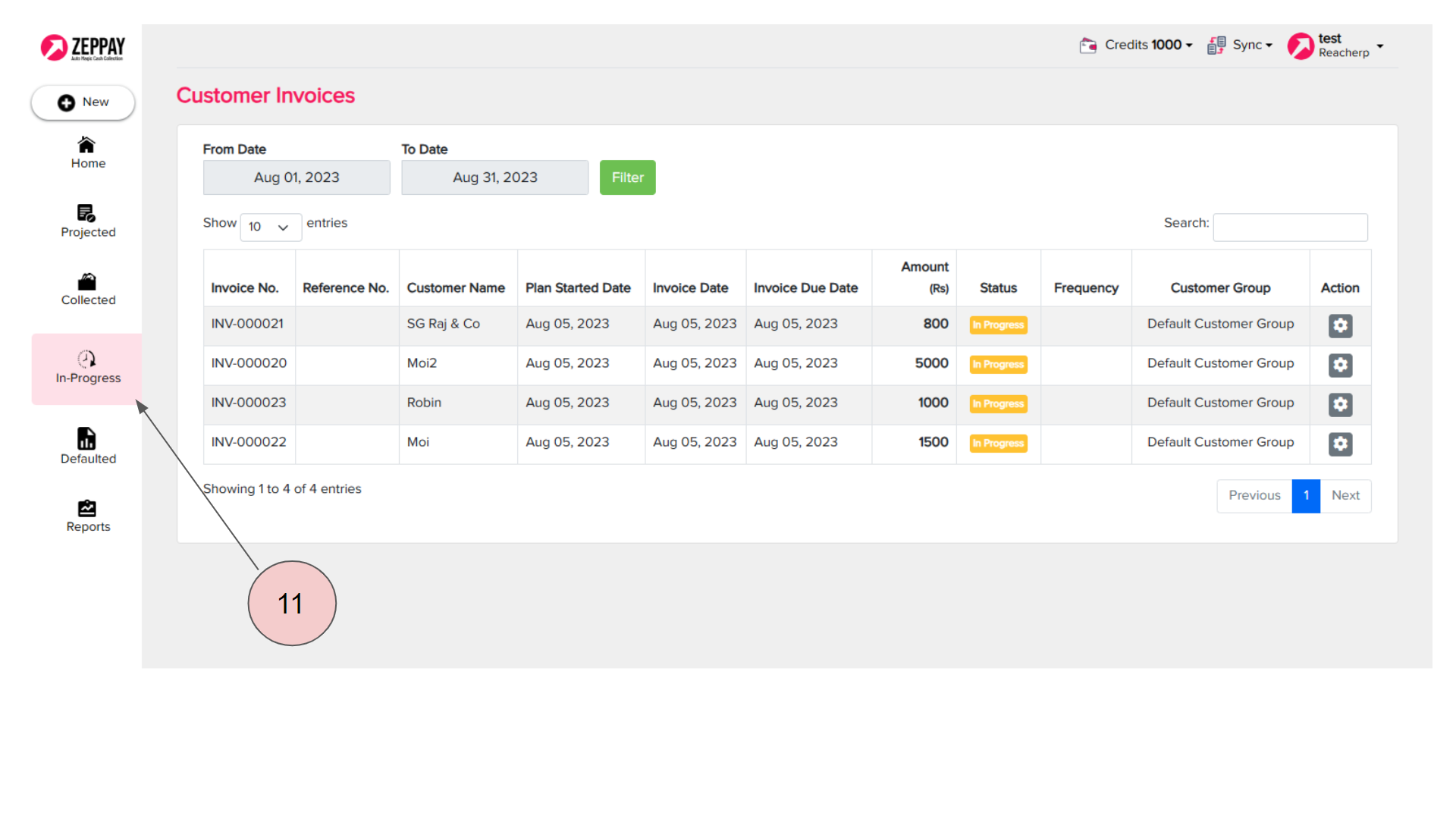
Task: Click gear action icon for INV-000020
Action: pyautogui.click(x=1340, y=365)
